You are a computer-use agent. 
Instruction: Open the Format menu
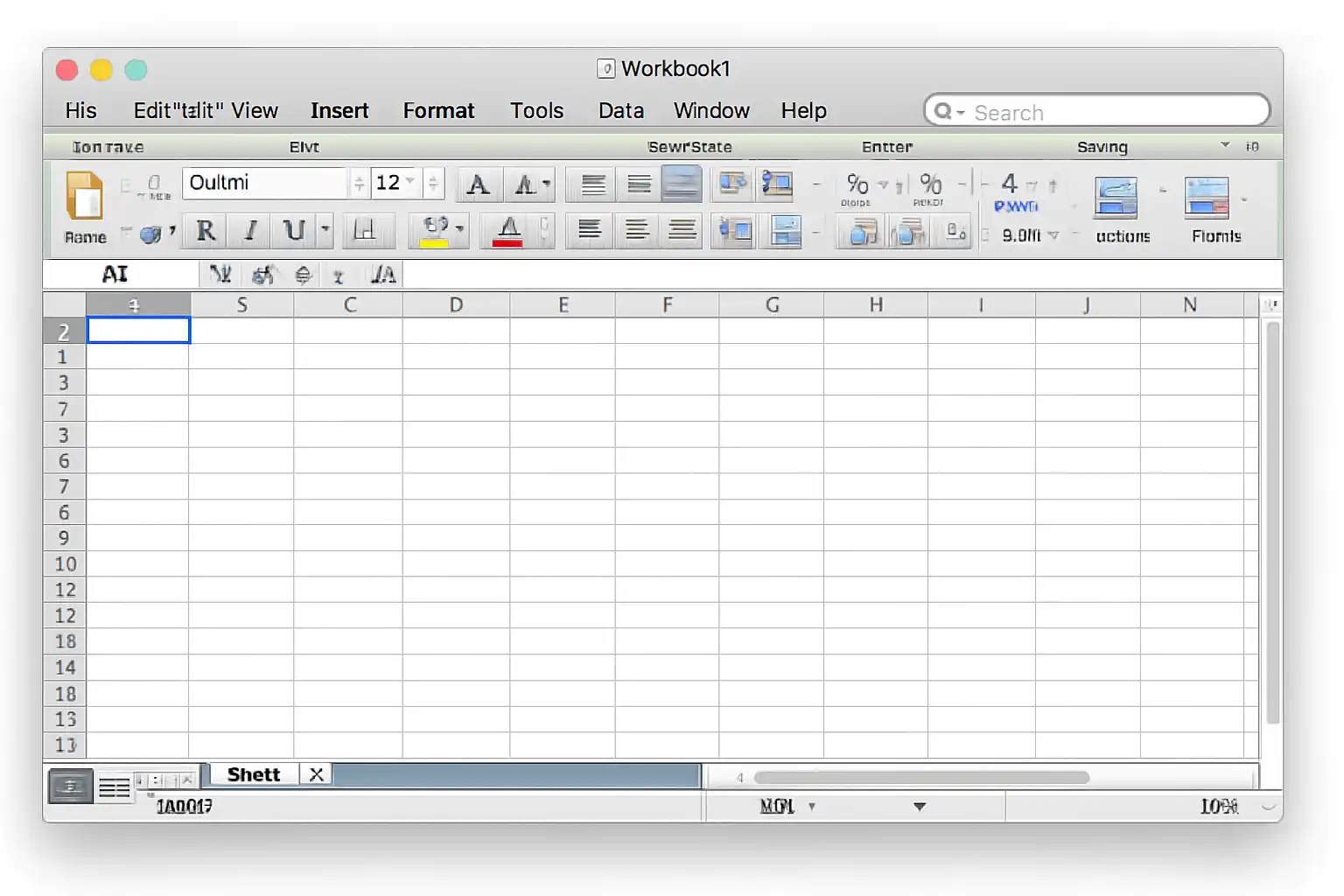point(438,111)
